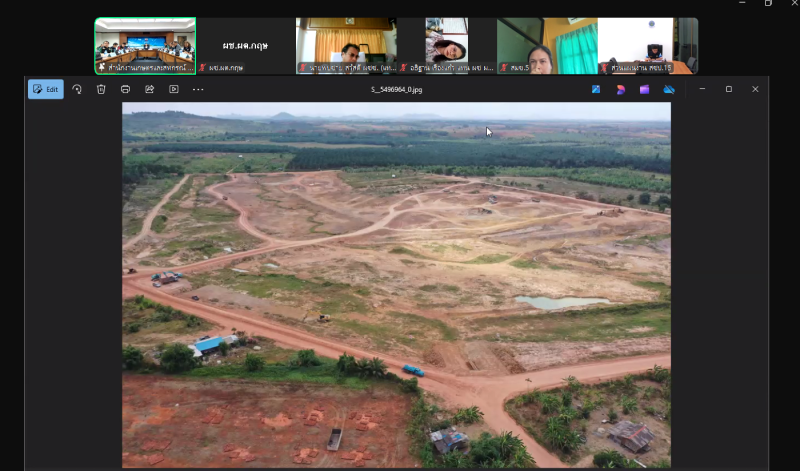Screen dimensions: 800x471
Task: Click the file name S__5496964_0.jpg title
Action: (x=396, y=89)
